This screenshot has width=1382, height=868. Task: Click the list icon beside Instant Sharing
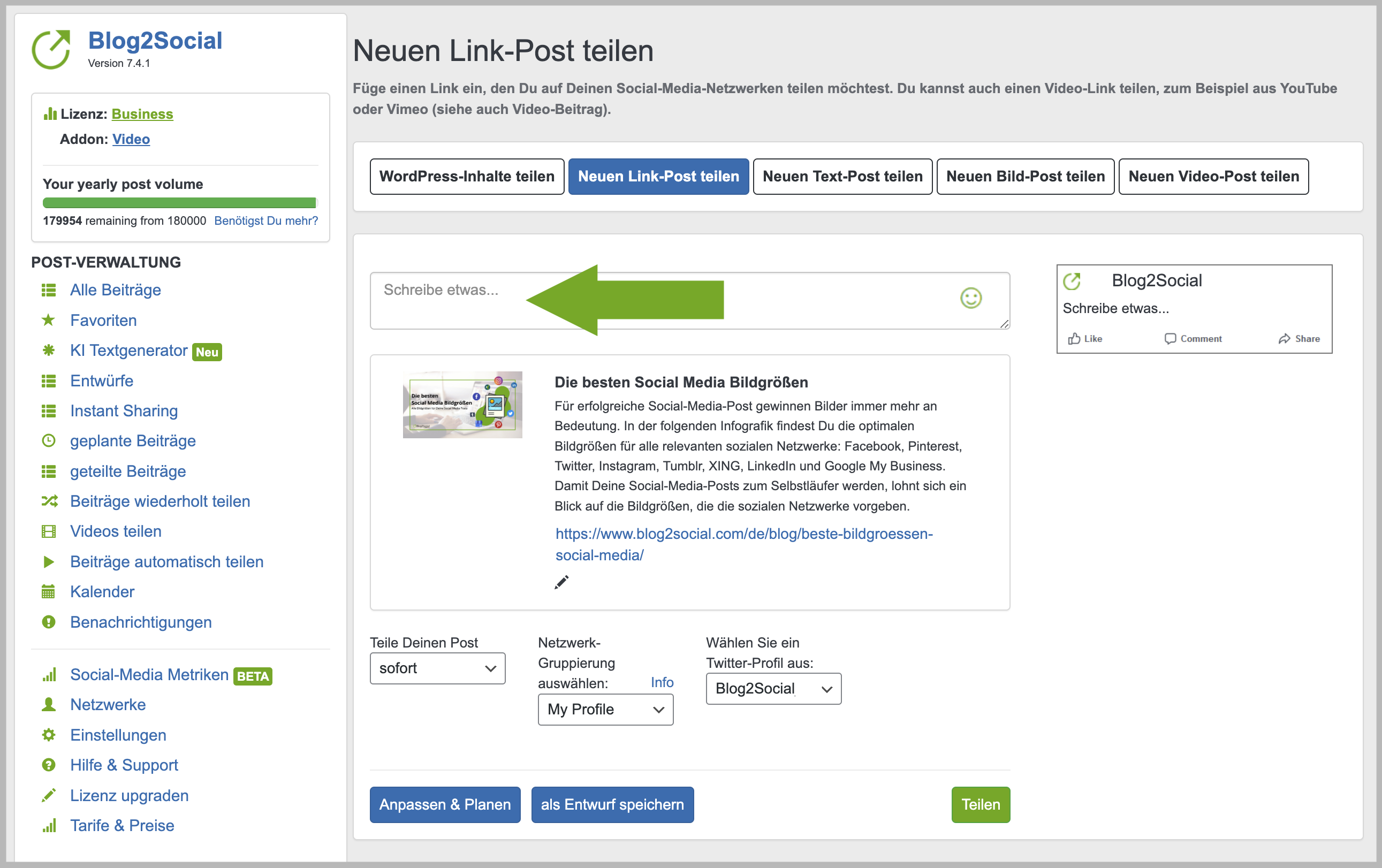point(49,411)
